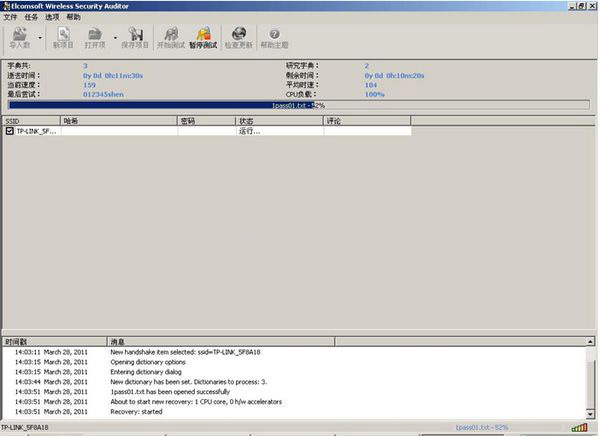Image resolution: width=600 pixels, height=436 pixels.
Task: Click the 1pass01.txt dictionary progress bar
Action: tap(298, 104)
